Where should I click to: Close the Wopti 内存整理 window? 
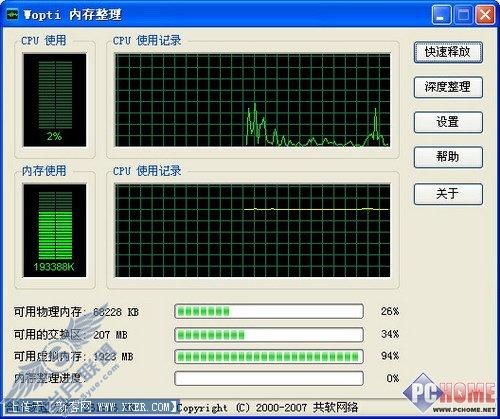[x=485, y=15]
